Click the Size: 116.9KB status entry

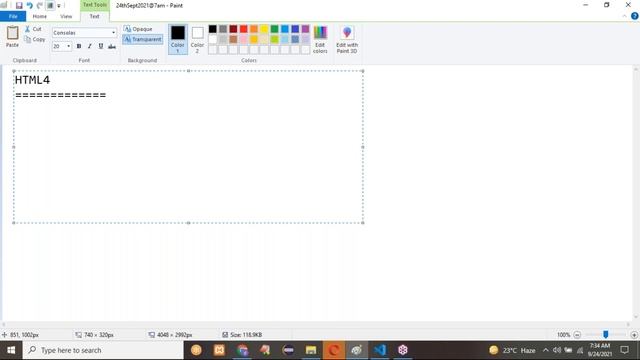(x=242, y=335)
